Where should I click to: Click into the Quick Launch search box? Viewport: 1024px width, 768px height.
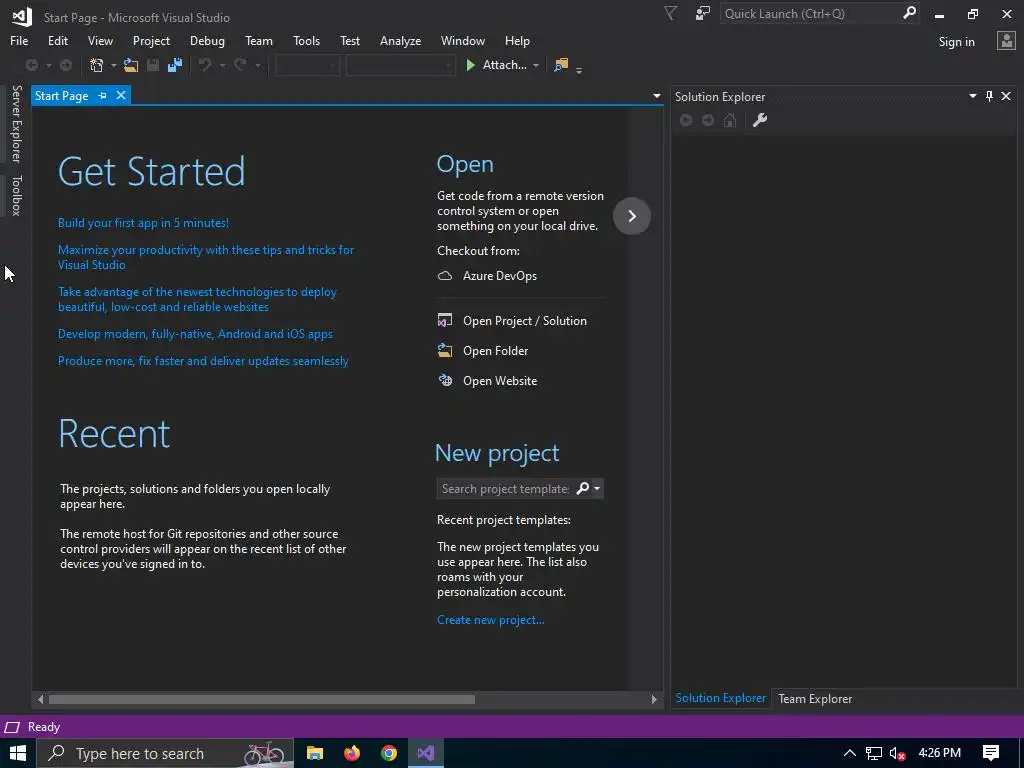coord(810,13)
